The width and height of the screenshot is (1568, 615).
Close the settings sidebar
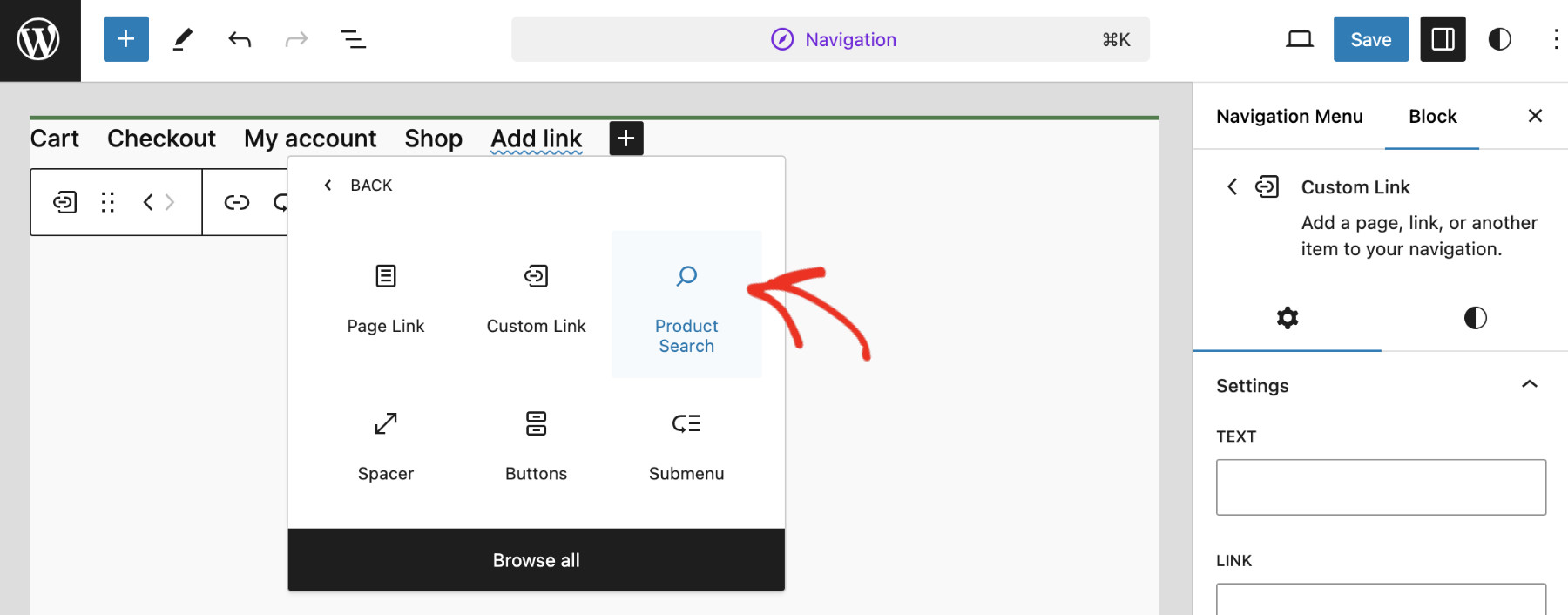click(x=1535, y=116)
